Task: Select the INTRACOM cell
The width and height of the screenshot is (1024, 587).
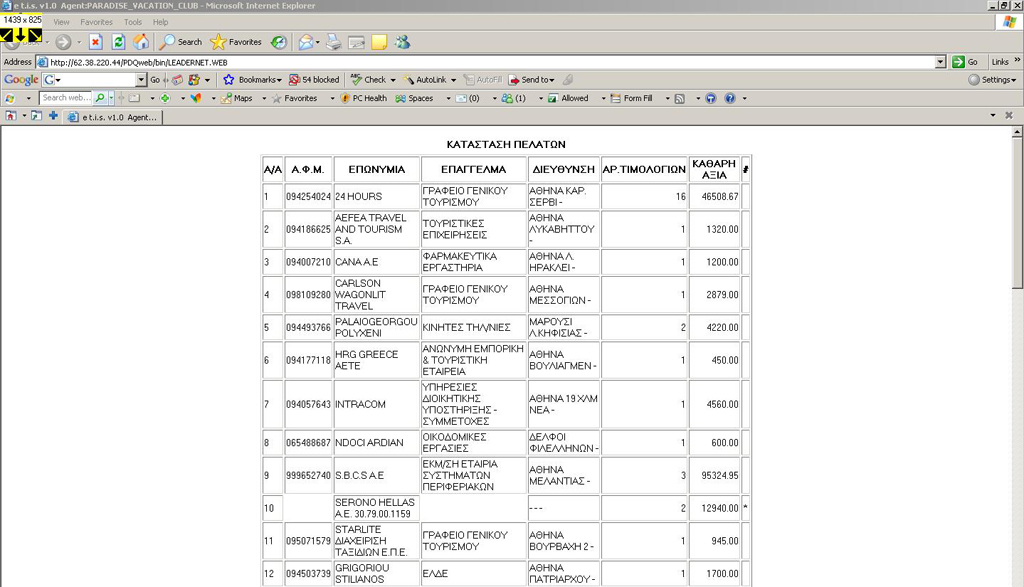Action: pos(376,404)
